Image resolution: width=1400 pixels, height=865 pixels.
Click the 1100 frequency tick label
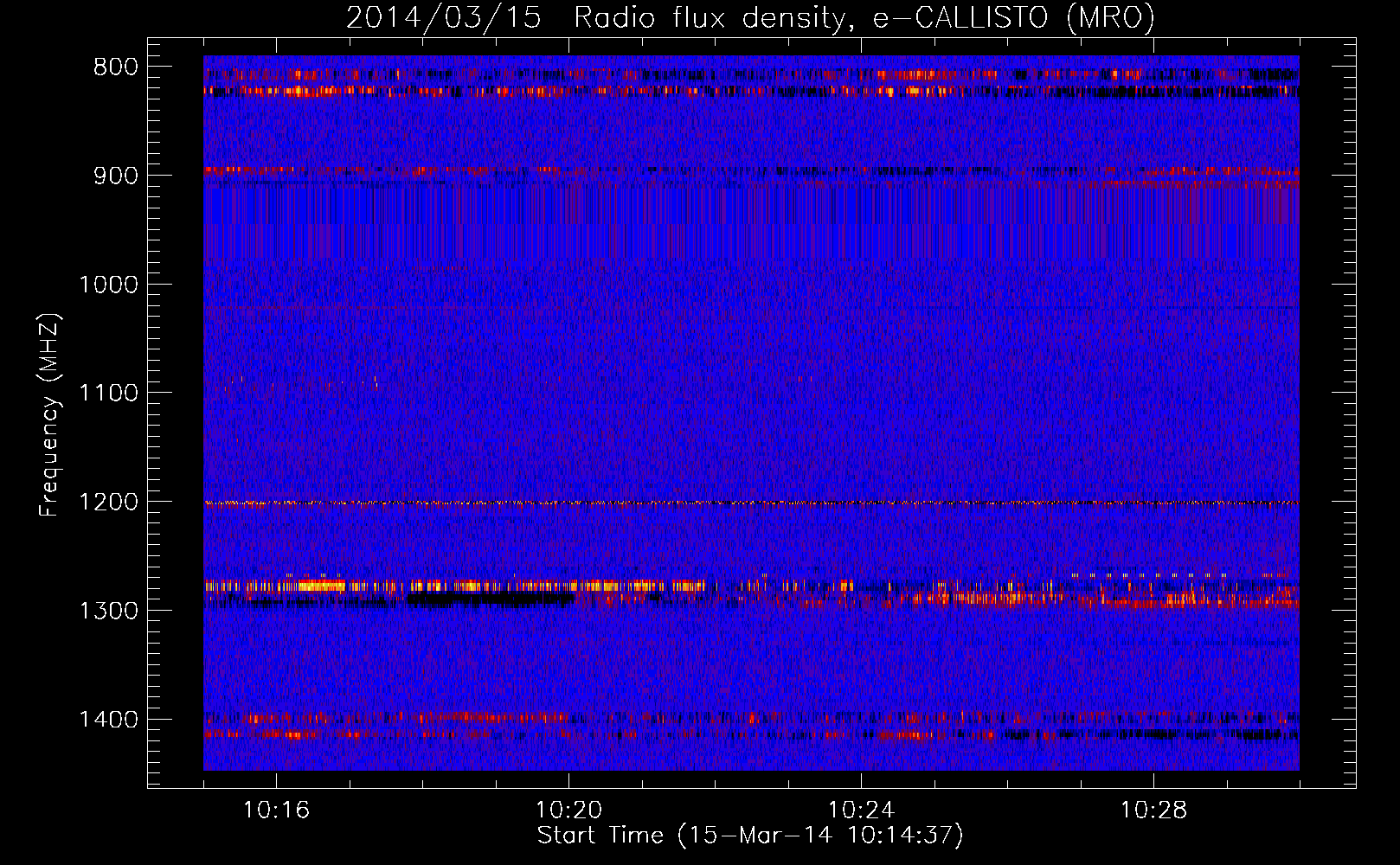(x=108, y=393)
